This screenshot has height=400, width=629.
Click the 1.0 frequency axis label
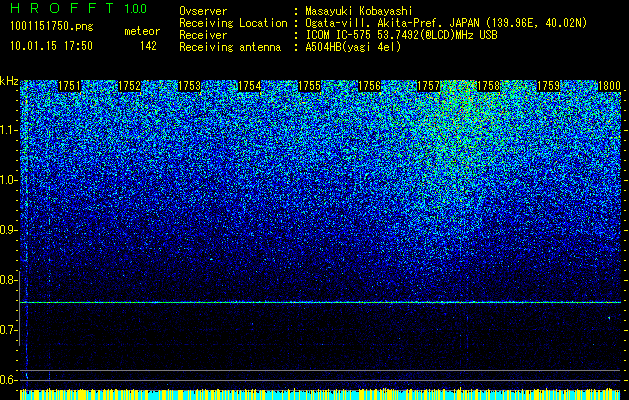(9, 180)
